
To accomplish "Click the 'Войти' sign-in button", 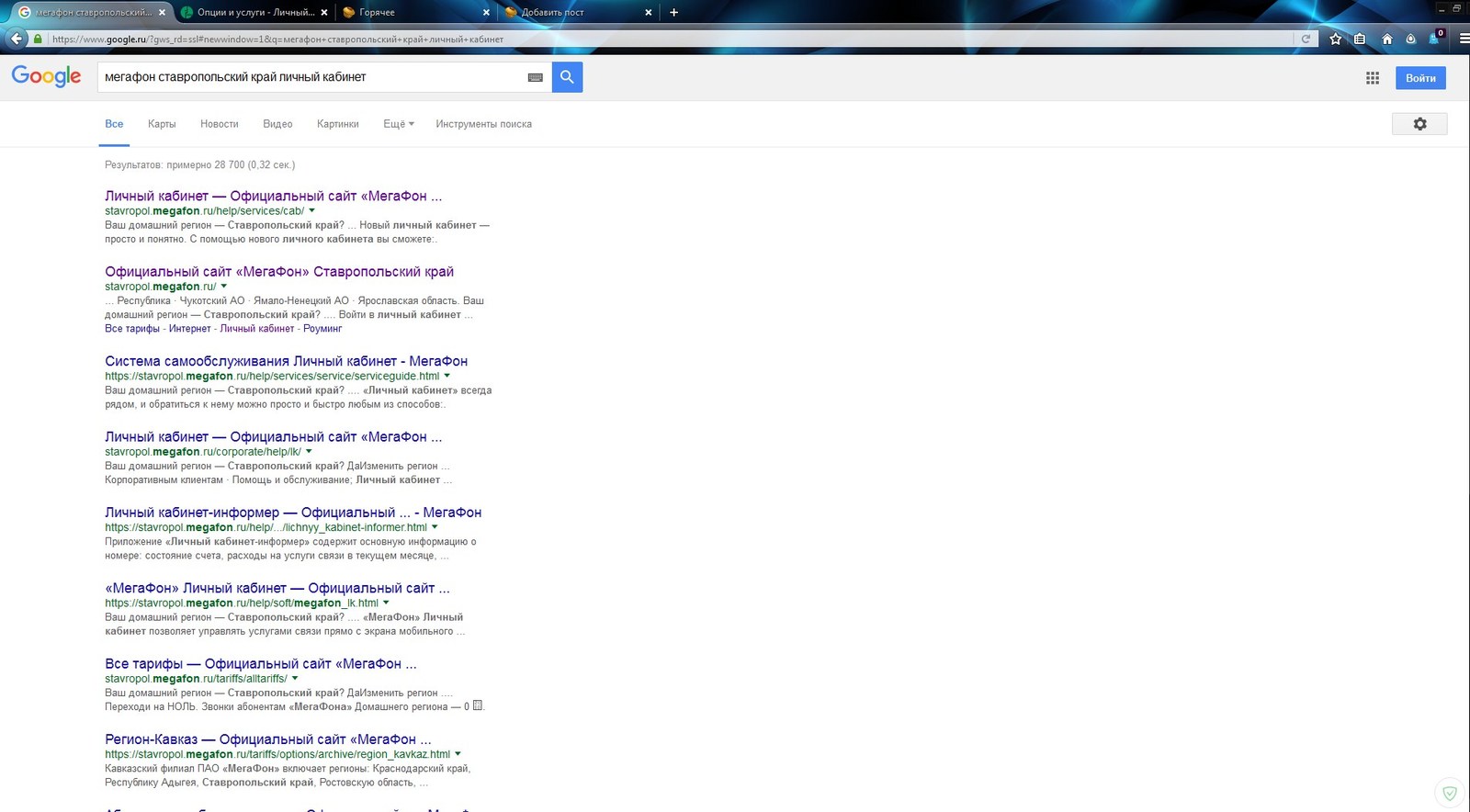I will click(x=1420, y=78).
